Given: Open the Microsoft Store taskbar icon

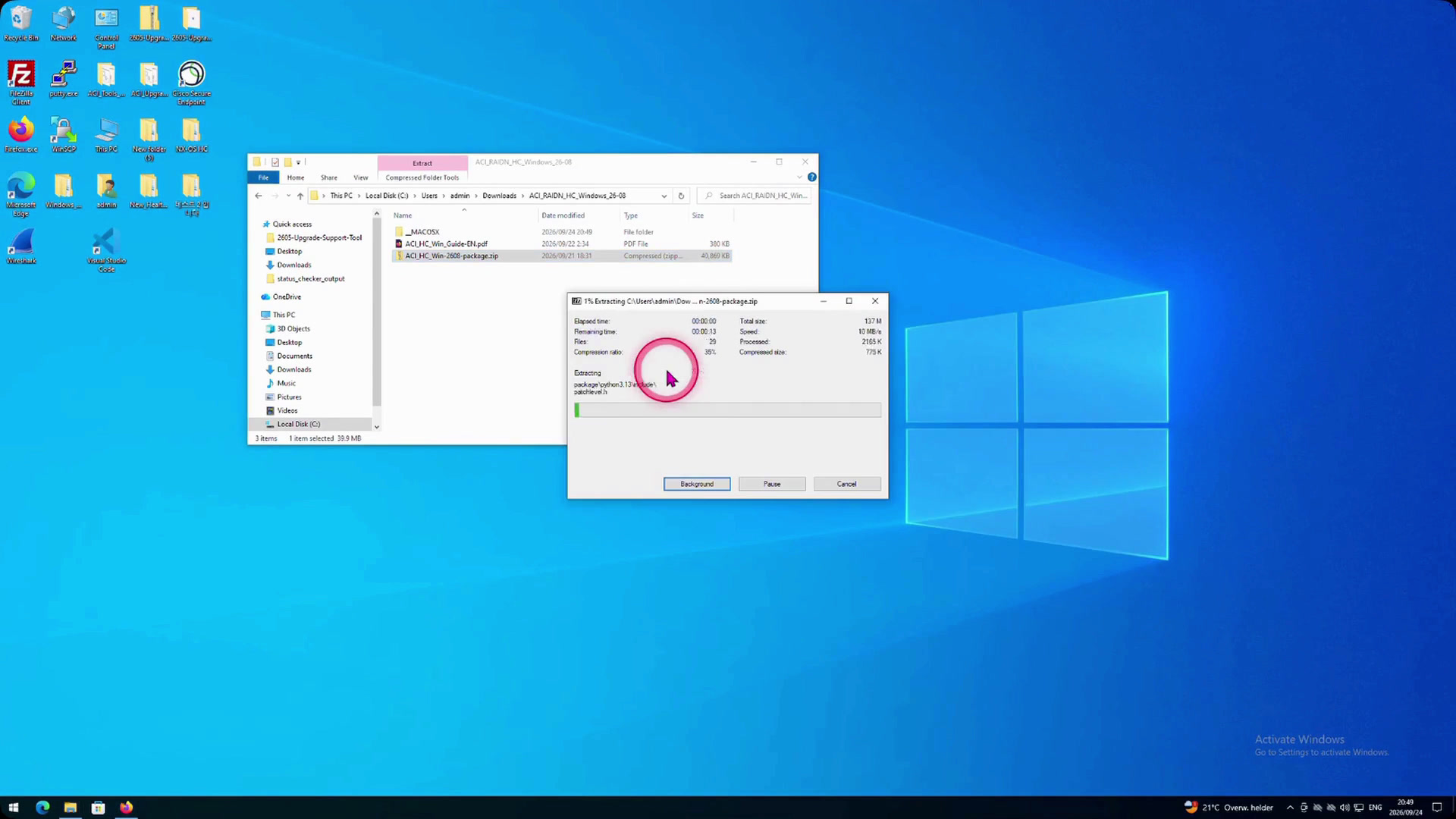Looking at the screenshot, I should pyautogui.click(x=98, y=808).
